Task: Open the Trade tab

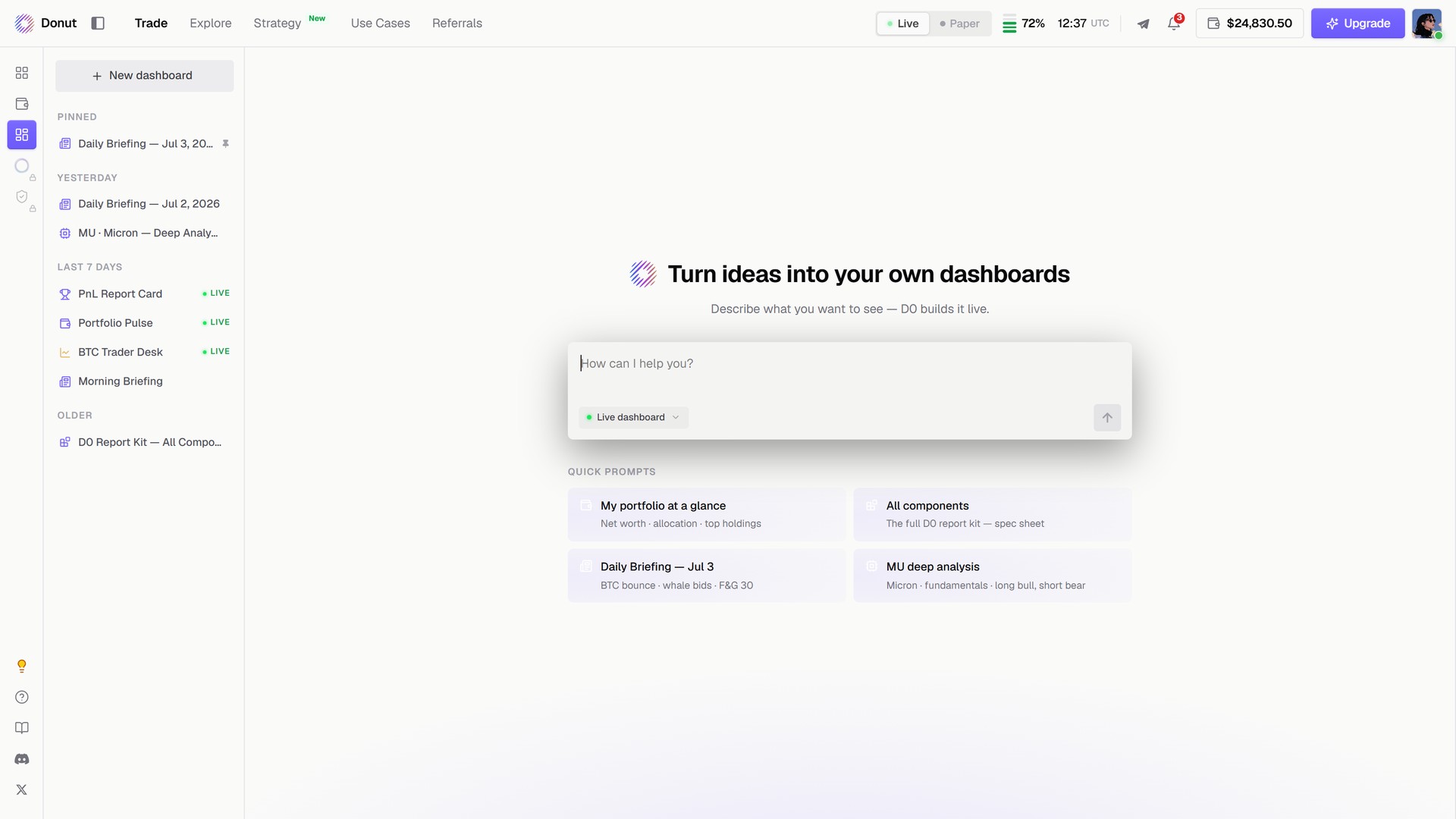Action: [151, 24]
